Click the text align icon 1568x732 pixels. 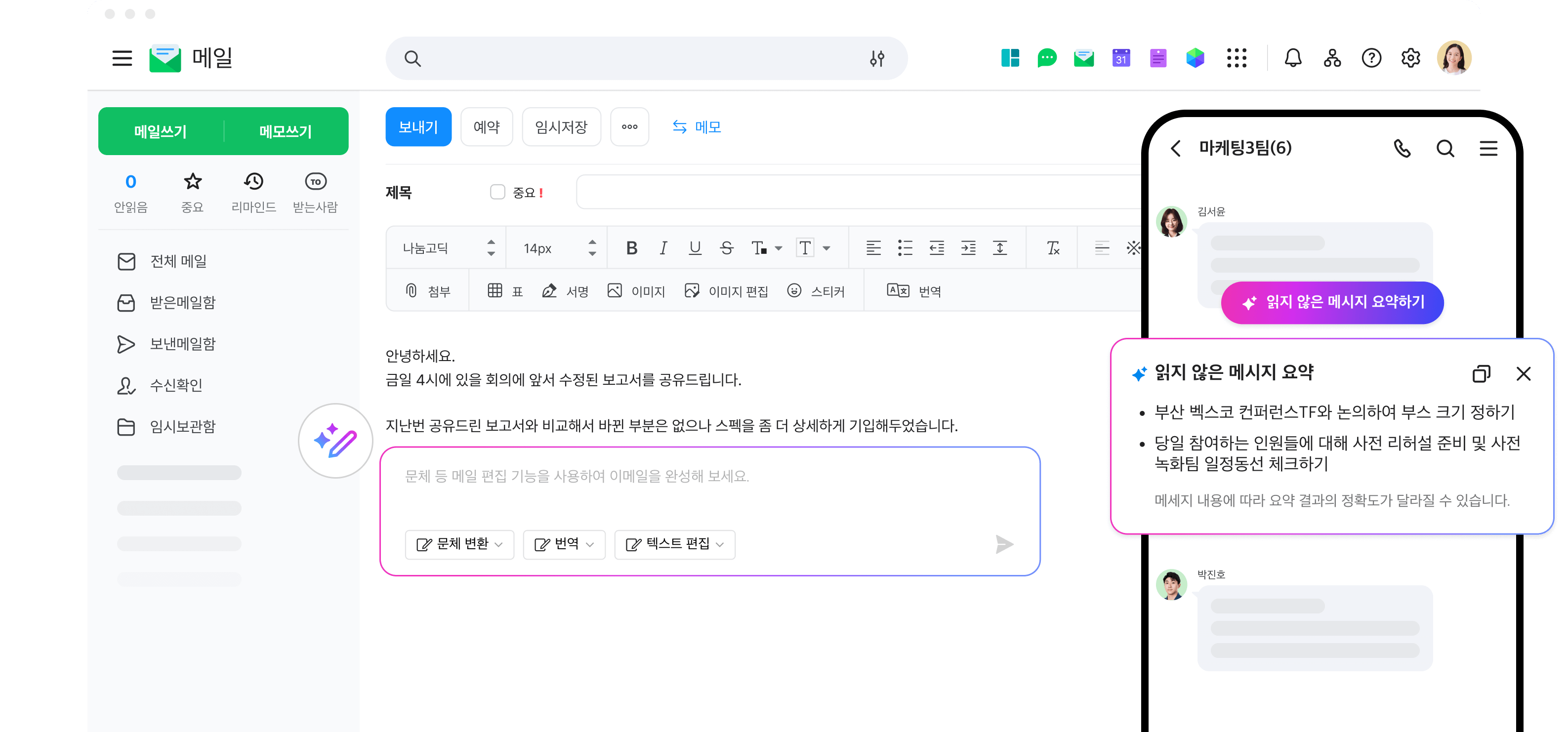[x=873, y=247]
